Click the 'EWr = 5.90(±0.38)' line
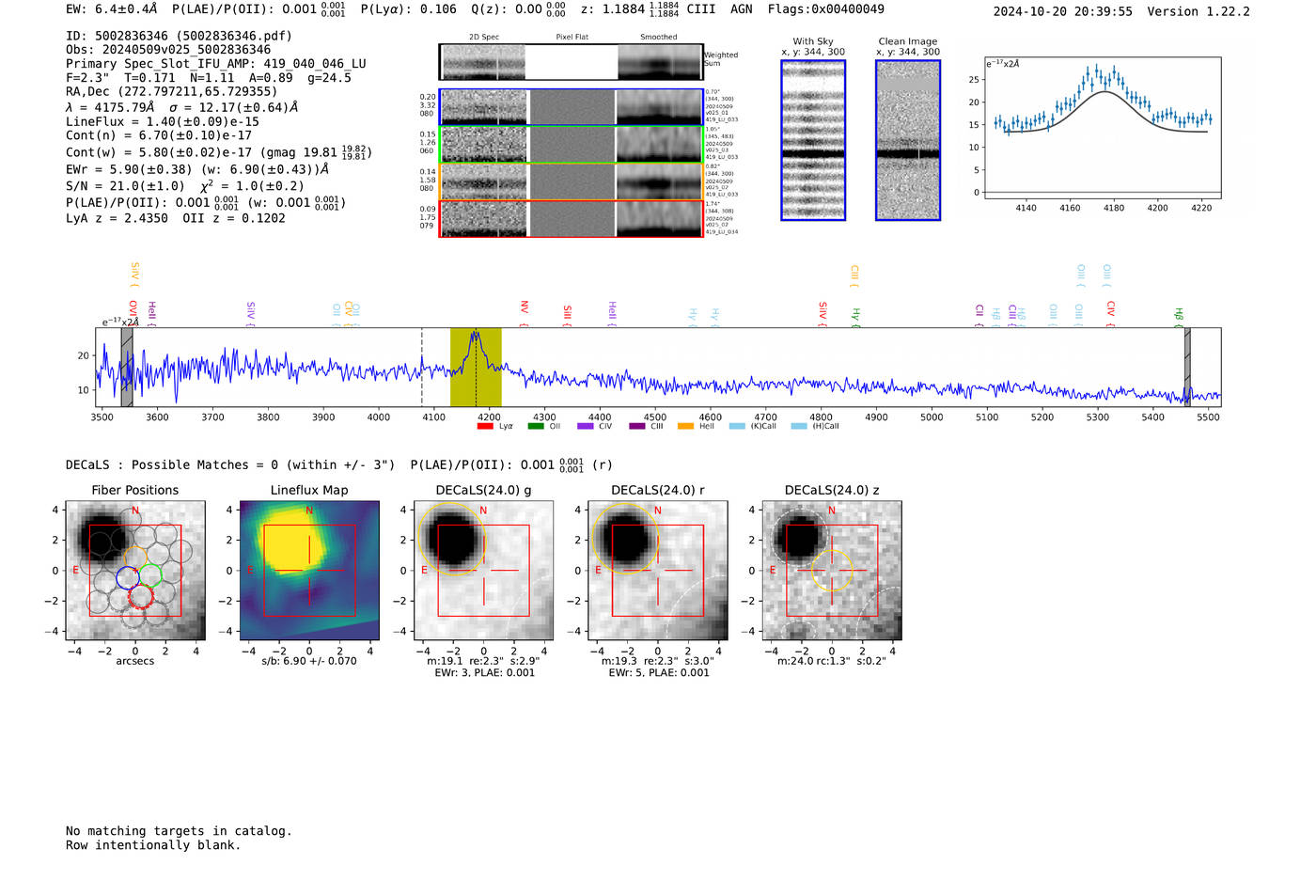1316x896 pixels. 197,169
